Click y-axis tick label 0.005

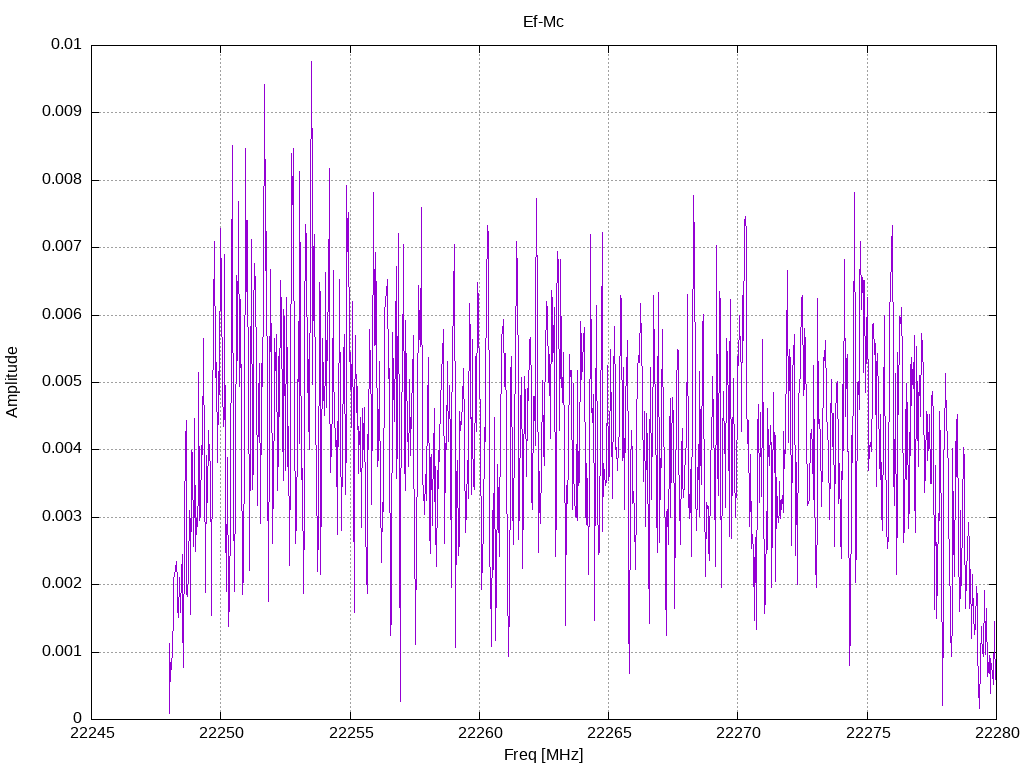pyautogui.click(x=62, y=381)
